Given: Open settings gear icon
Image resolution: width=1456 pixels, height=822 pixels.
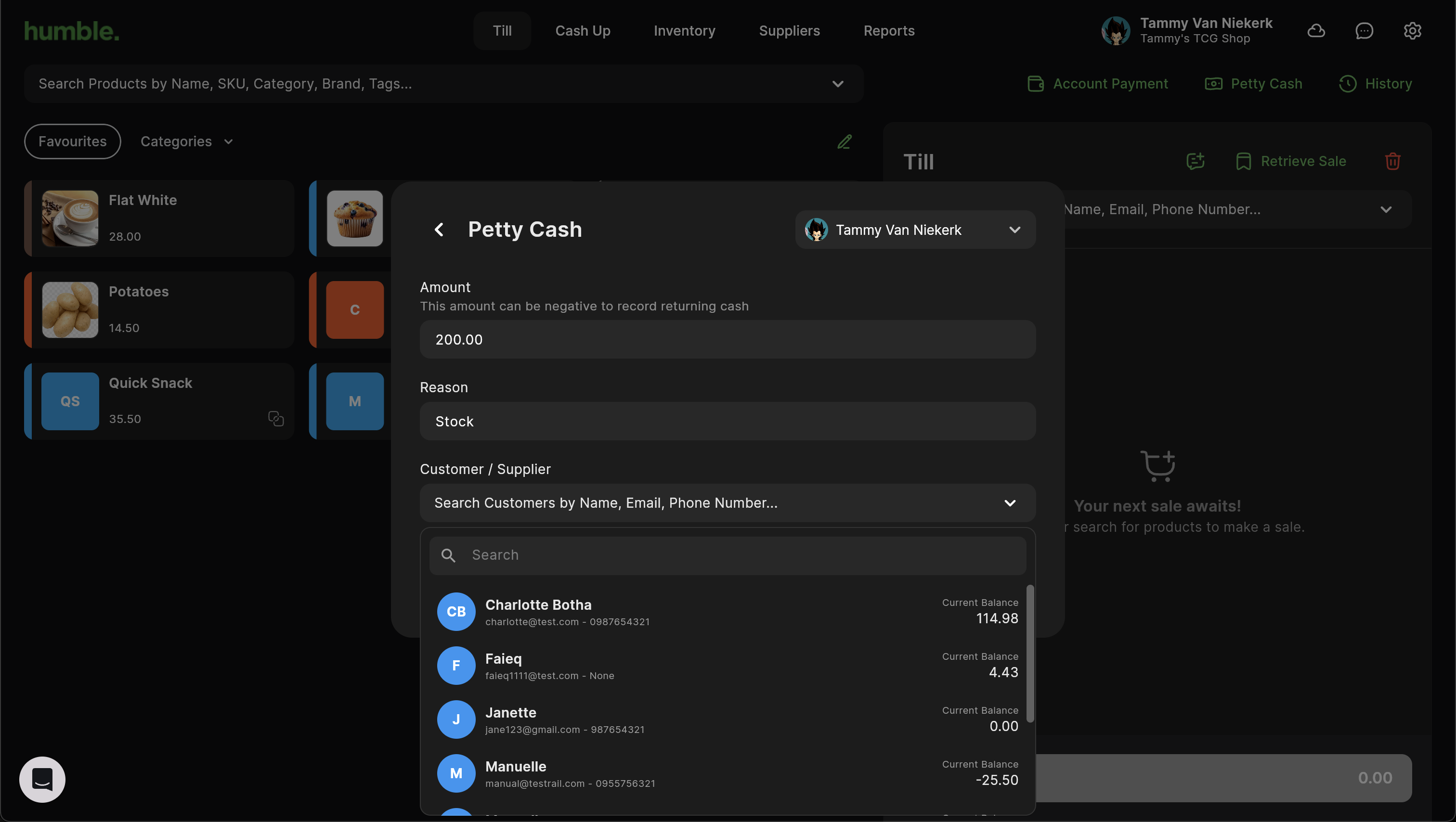Looking at the screenshot, I should [1412, 30].
